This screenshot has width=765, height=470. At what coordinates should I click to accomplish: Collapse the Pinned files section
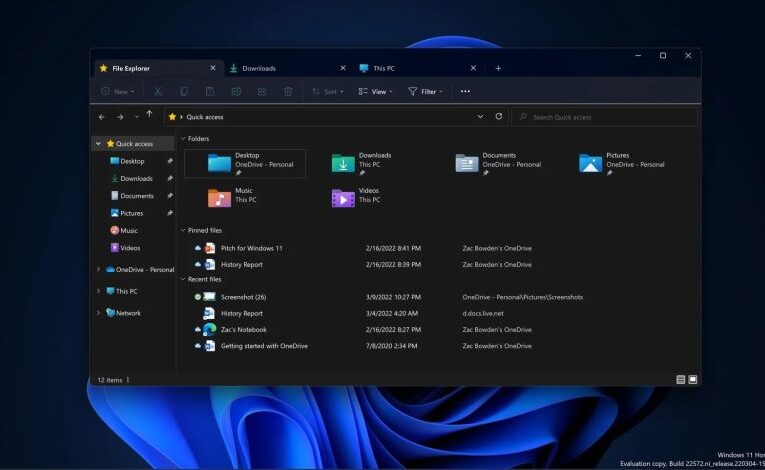[x=183, y=230]
